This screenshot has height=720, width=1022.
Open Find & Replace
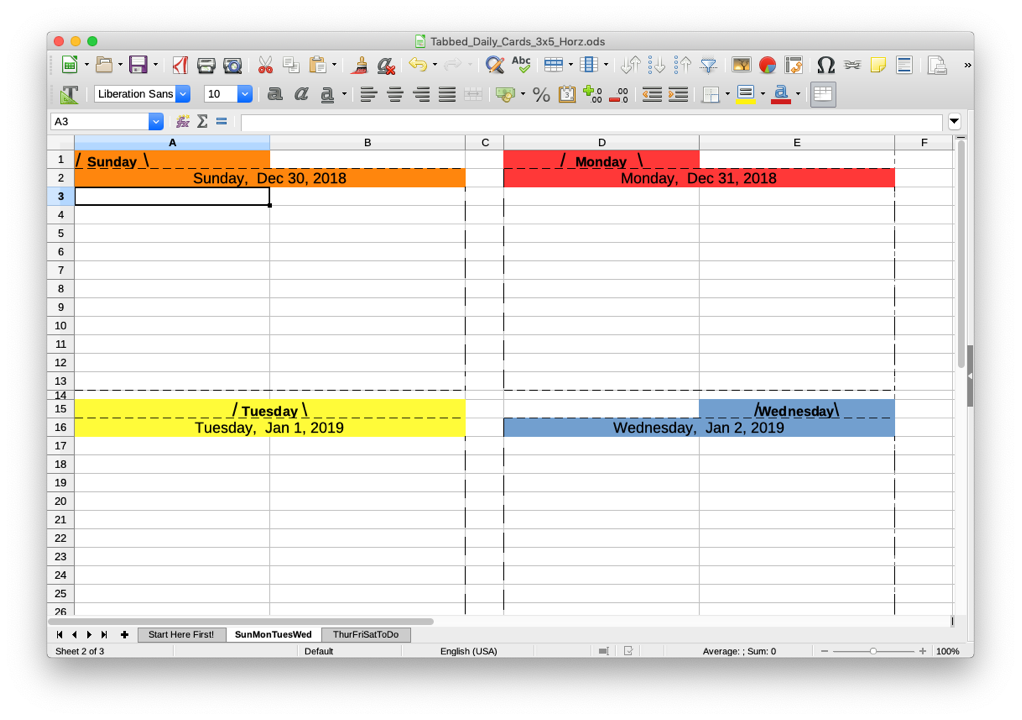[x=495, y=65]
